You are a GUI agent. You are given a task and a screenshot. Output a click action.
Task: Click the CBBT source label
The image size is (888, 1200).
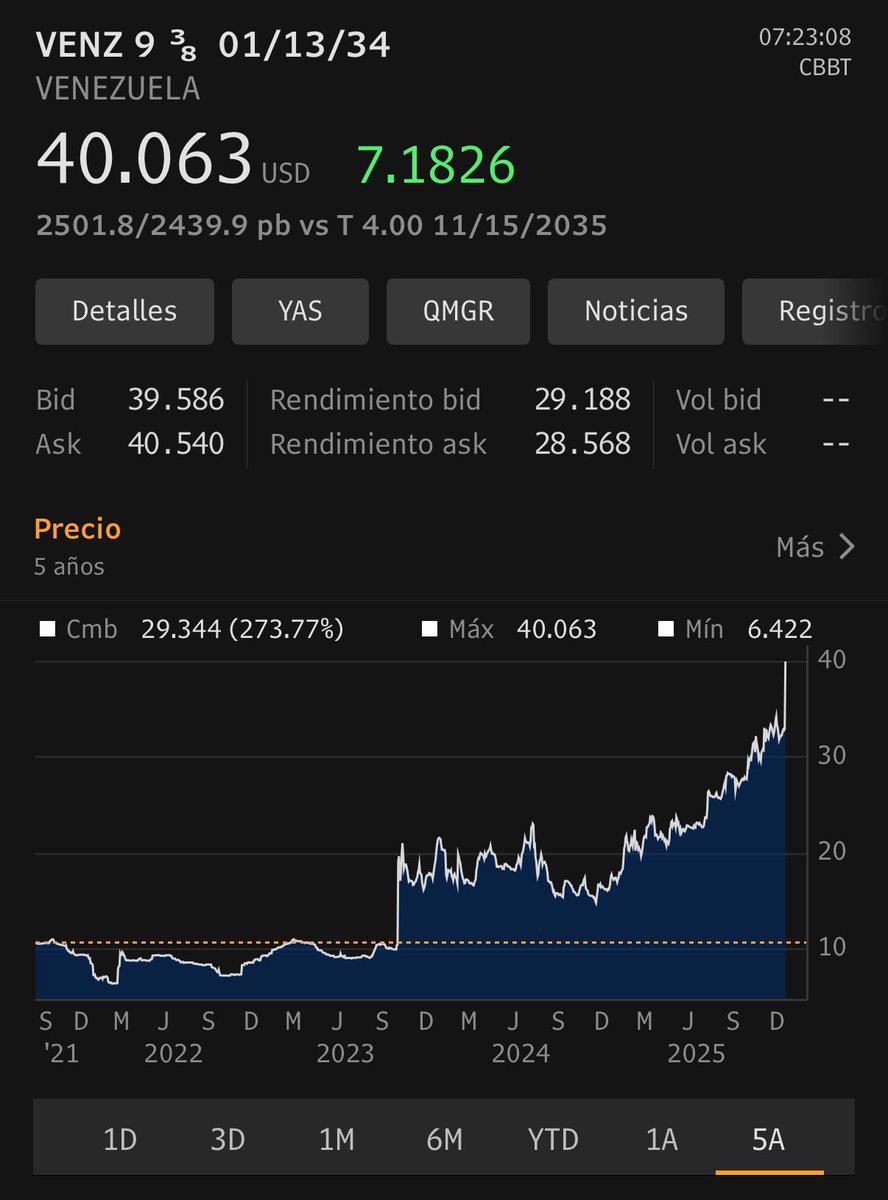pyautogui.click(x=825, y=68)
